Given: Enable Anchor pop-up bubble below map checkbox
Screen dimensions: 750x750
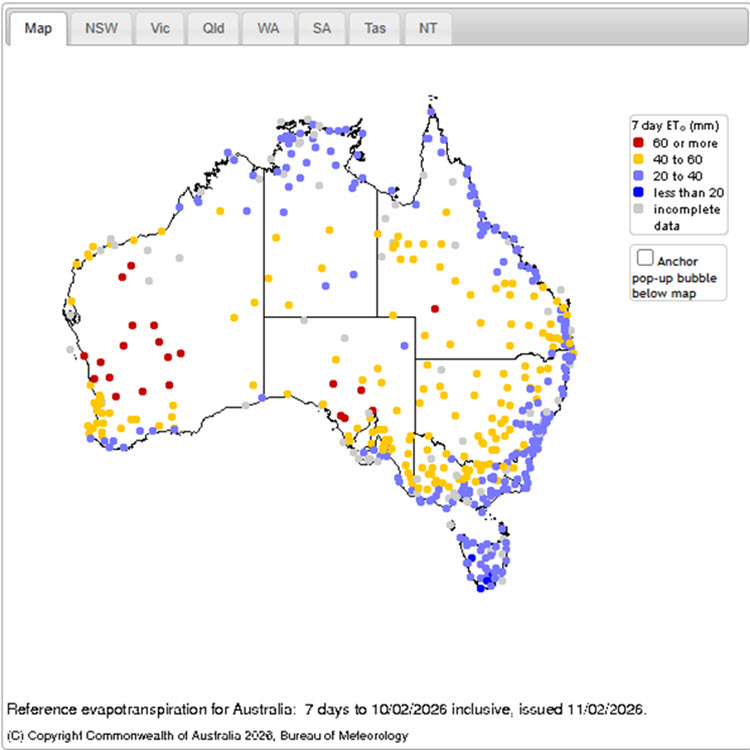Looking at the screenshot, I should coord(645,257).
